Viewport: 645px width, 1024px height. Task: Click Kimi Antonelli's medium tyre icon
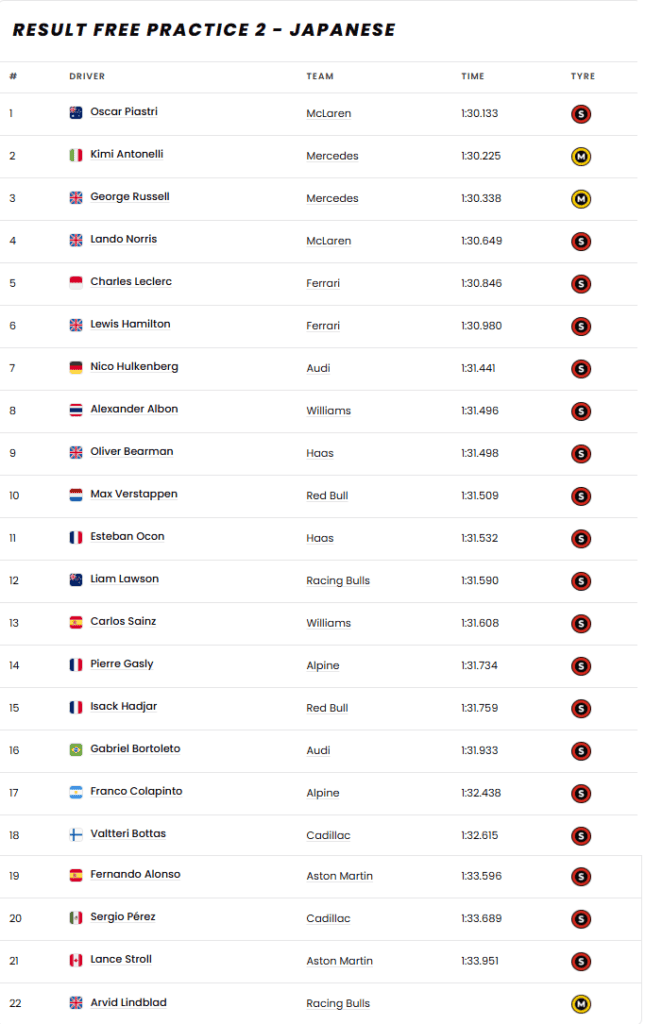[x=581, y=156]
